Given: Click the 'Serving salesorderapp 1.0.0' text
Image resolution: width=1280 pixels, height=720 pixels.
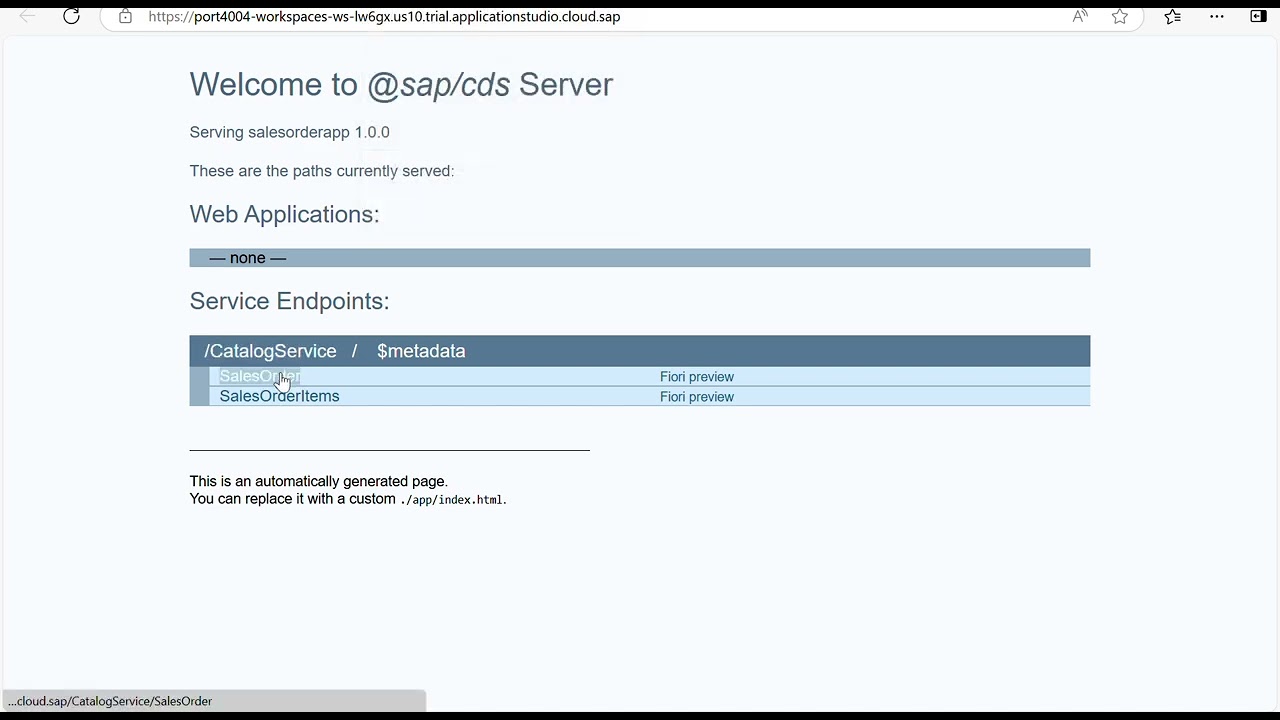Looking at the screenshot, I should [290, 132].
